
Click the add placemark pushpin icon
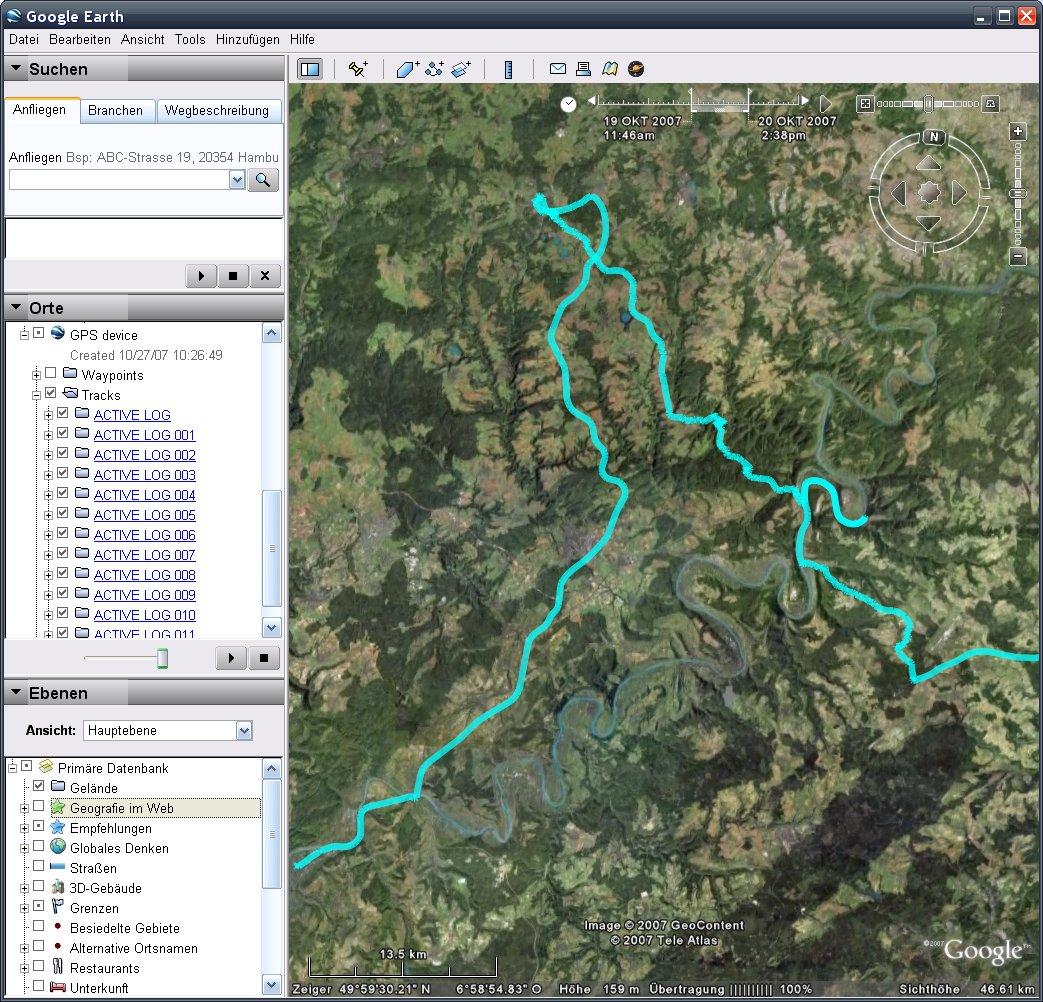tap(357, 69)
